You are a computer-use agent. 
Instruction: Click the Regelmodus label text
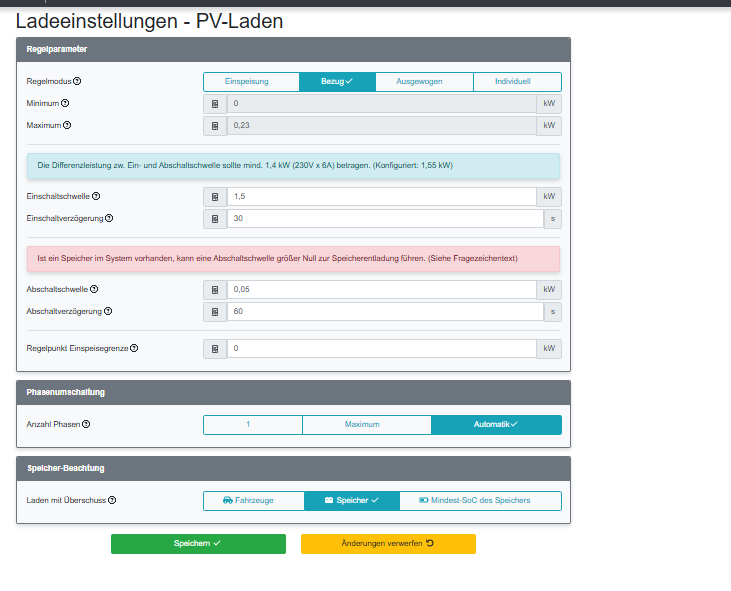coord(49,81)
